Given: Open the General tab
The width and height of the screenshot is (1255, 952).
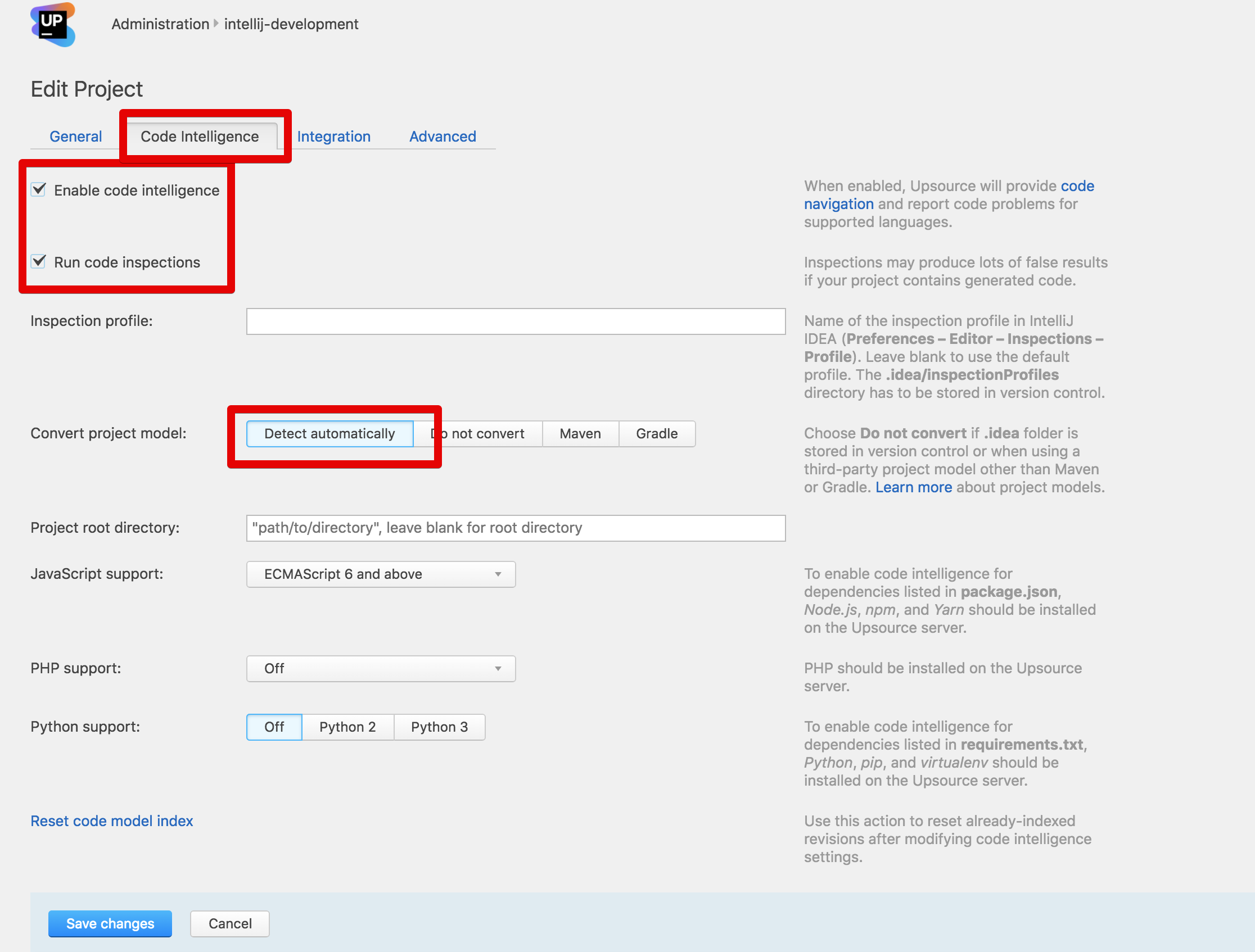Looking at the screenshot, I should point(75,137).
